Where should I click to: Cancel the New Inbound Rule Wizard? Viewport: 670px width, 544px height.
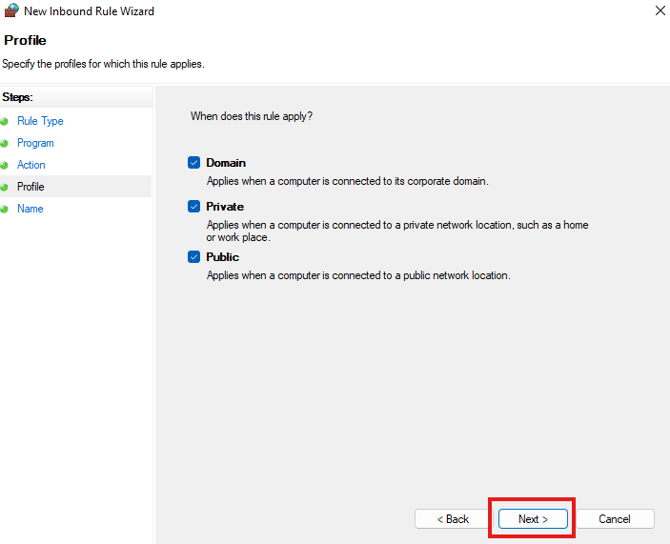point(614,519)
